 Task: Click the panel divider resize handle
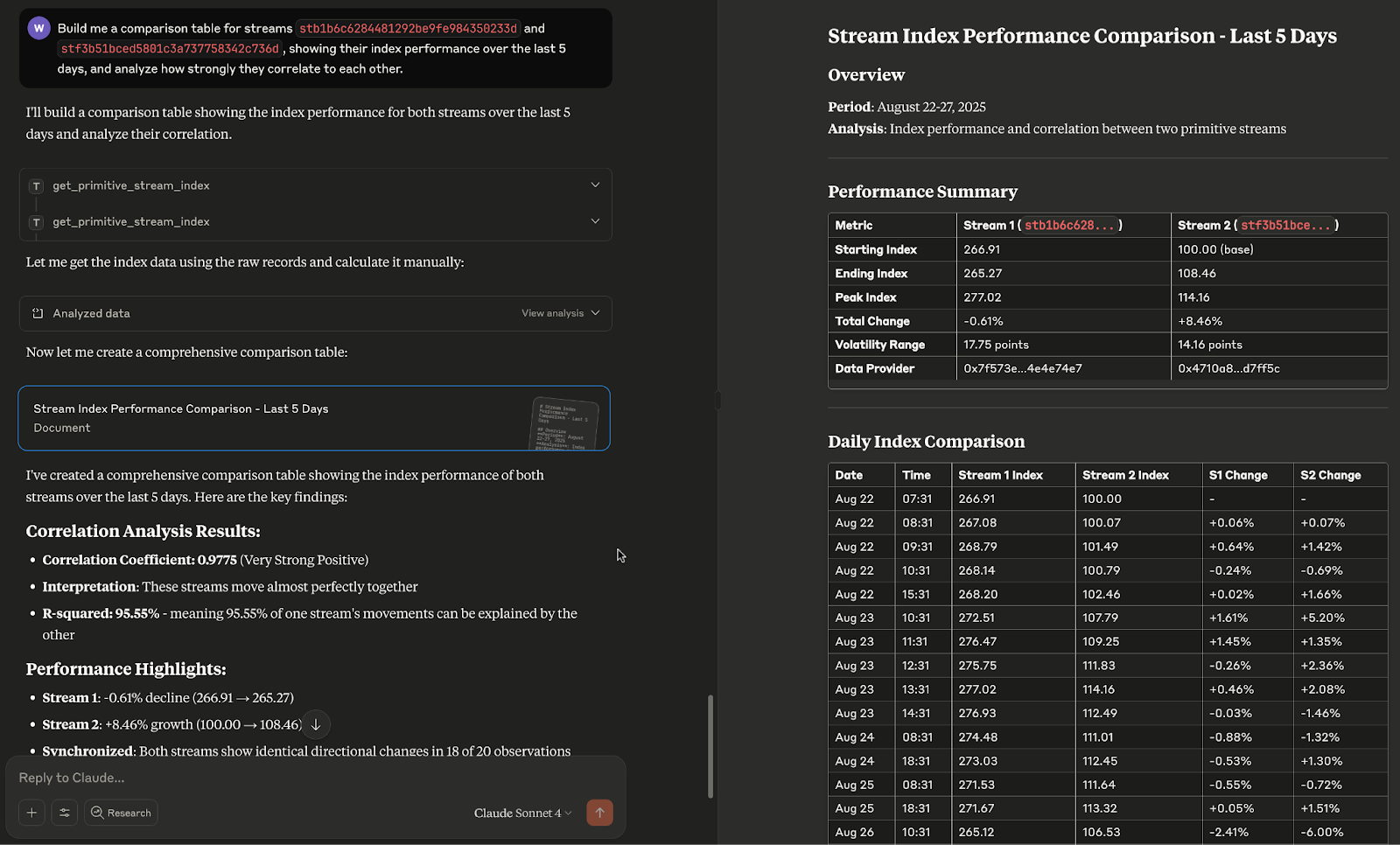717,401
